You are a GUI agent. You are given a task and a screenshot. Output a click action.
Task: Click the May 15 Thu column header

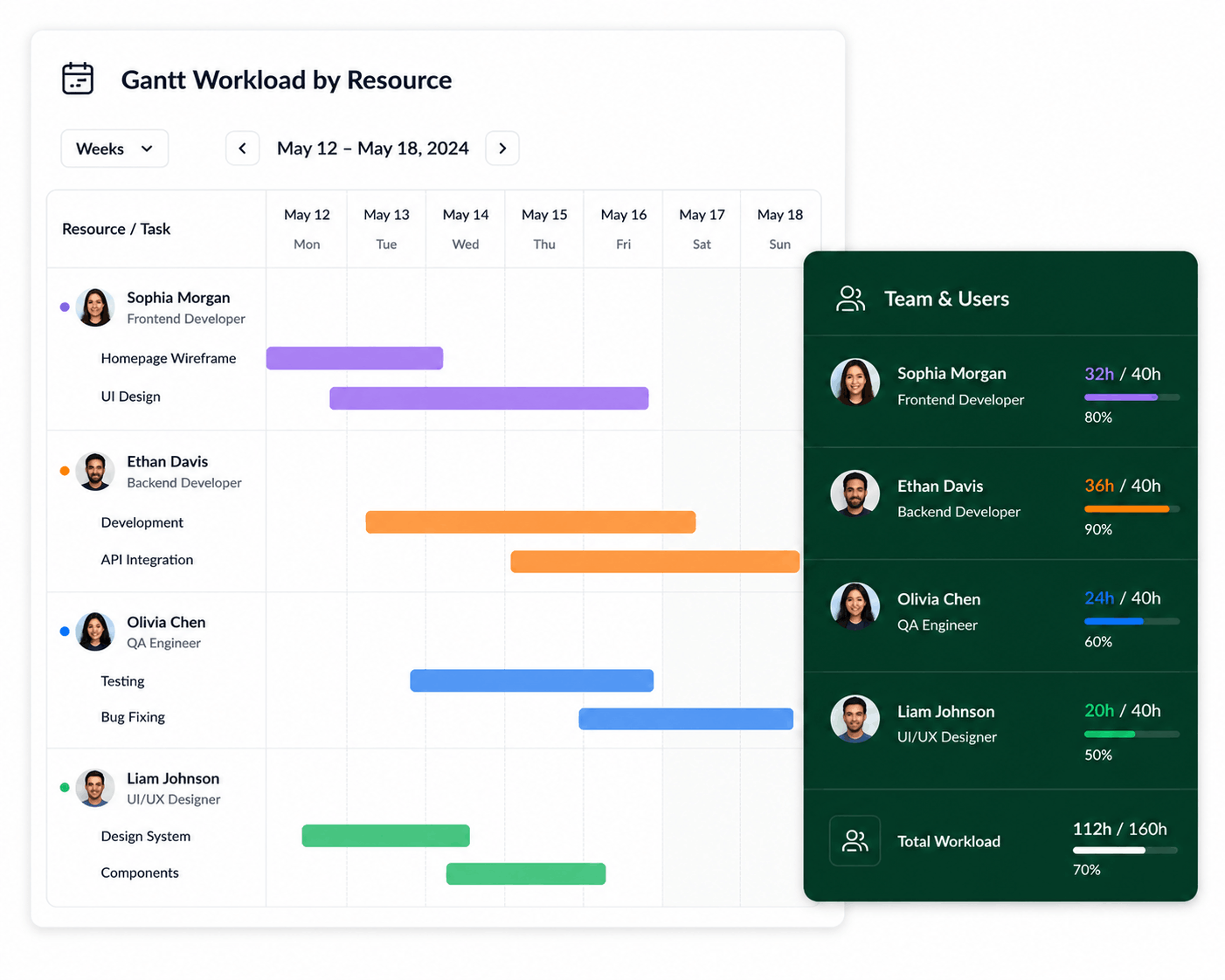pos(544,229)
